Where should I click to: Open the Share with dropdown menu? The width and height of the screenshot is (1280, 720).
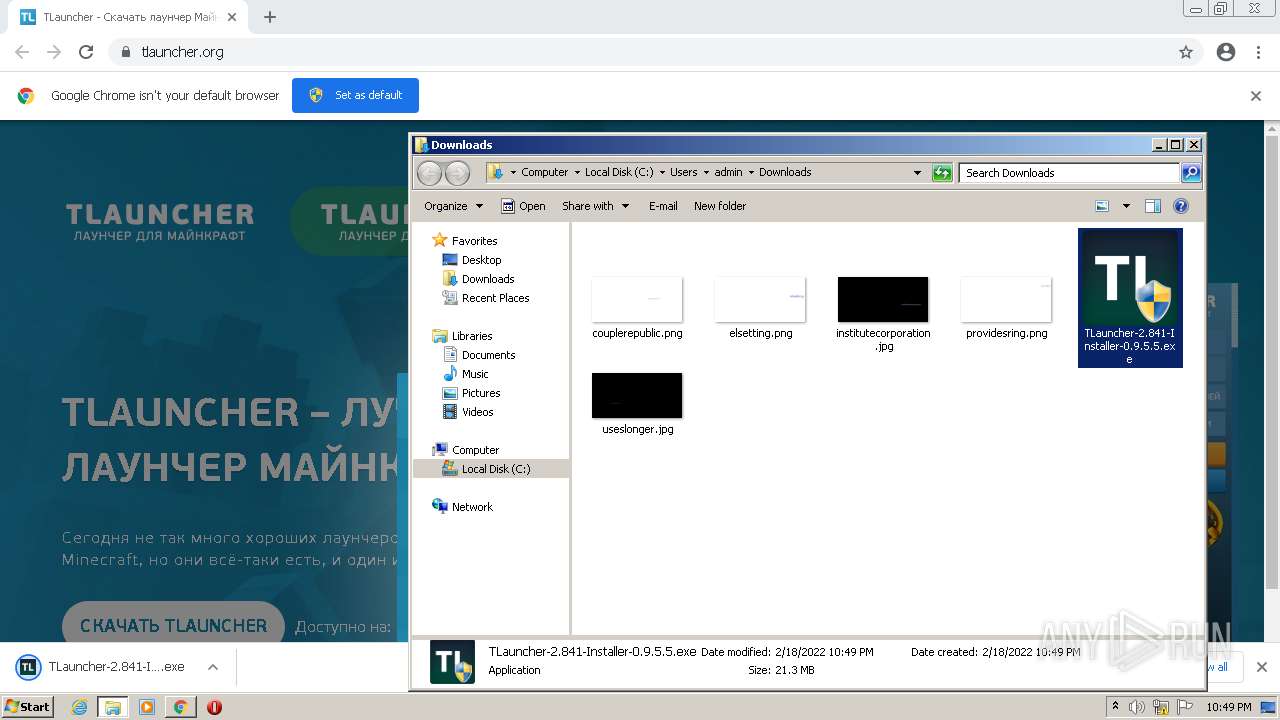[596, 206]
